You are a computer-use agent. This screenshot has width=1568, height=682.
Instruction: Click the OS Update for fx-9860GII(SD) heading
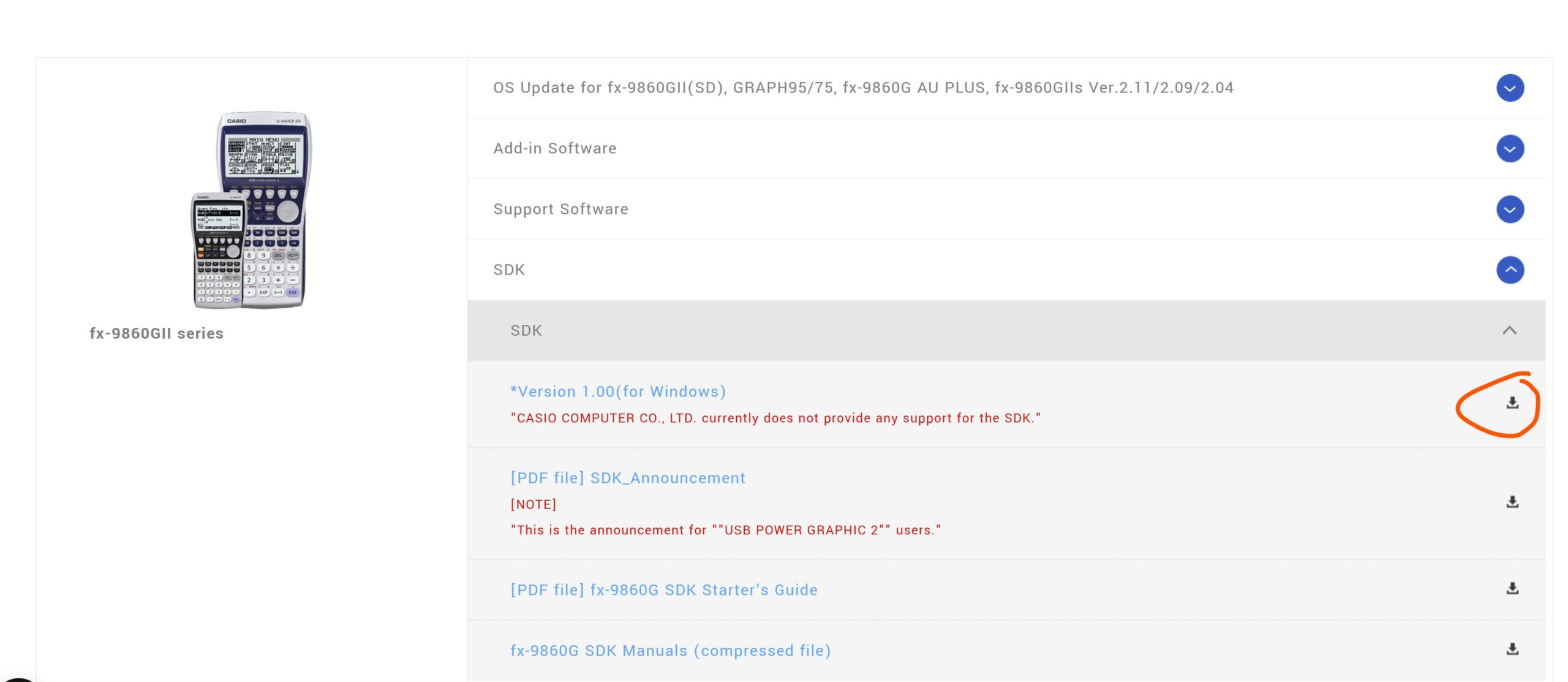point(863,88)
